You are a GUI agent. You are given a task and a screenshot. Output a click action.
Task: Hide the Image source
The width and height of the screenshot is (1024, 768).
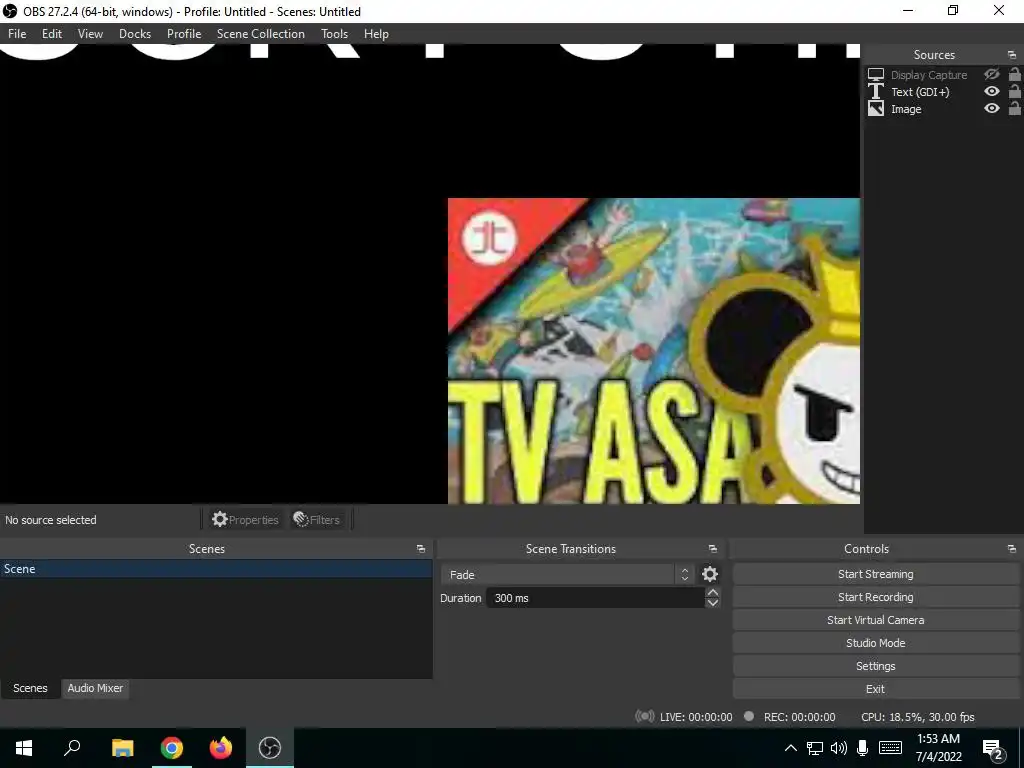click(991, 108)
